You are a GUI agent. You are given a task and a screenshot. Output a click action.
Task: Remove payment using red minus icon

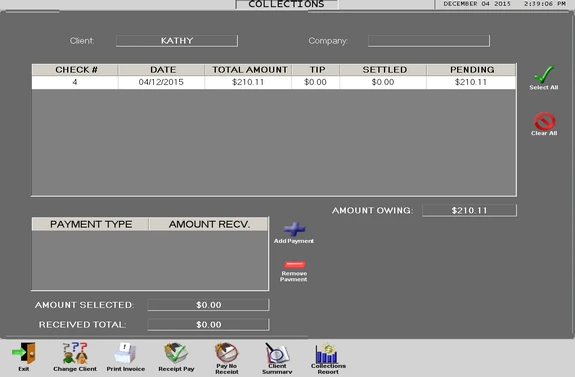294,265
